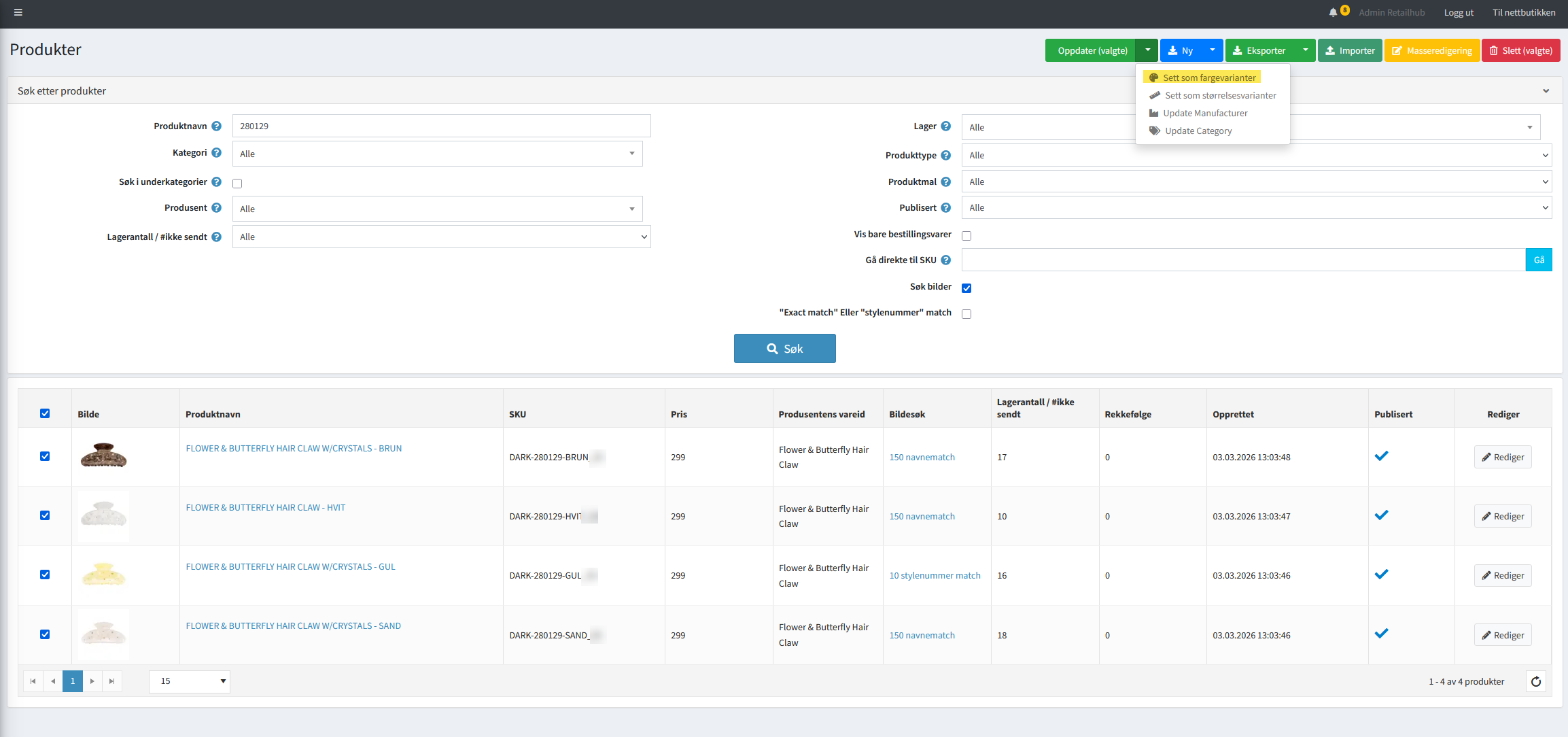Click the Lager help question icon
Image resolution: width=1568 pixels, height=737 pixels.
pos(945,126)
